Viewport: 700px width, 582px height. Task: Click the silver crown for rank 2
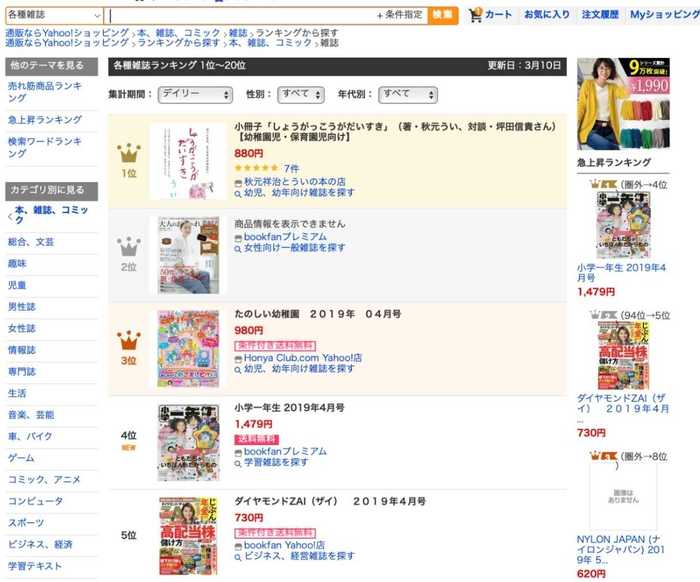[129, 247]
